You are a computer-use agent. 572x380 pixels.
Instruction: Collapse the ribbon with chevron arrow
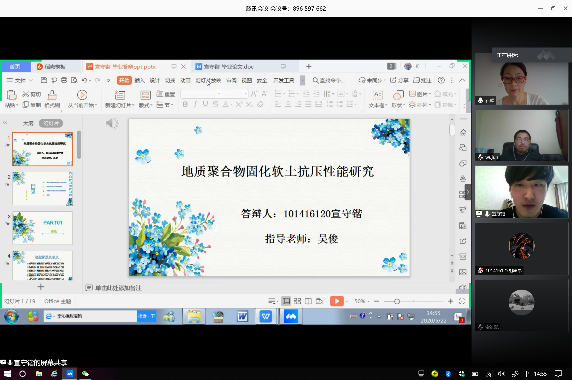click(462, 80)
